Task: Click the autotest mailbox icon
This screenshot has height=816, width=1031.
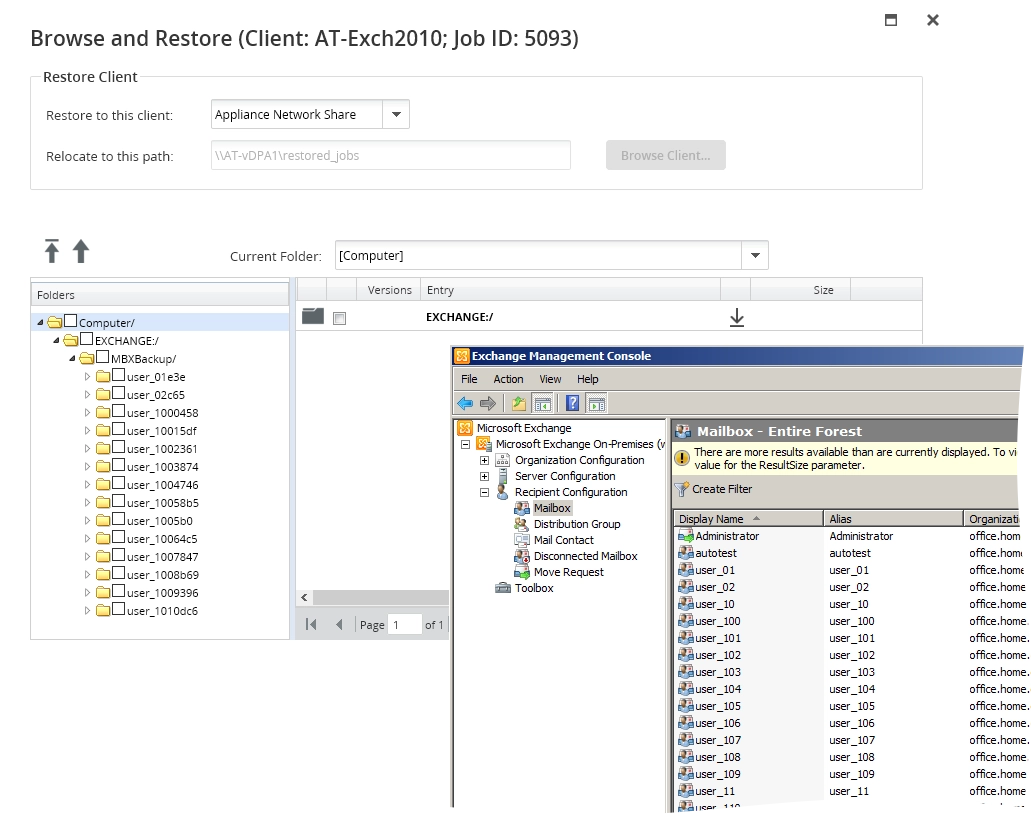Action: click(686, 553)
